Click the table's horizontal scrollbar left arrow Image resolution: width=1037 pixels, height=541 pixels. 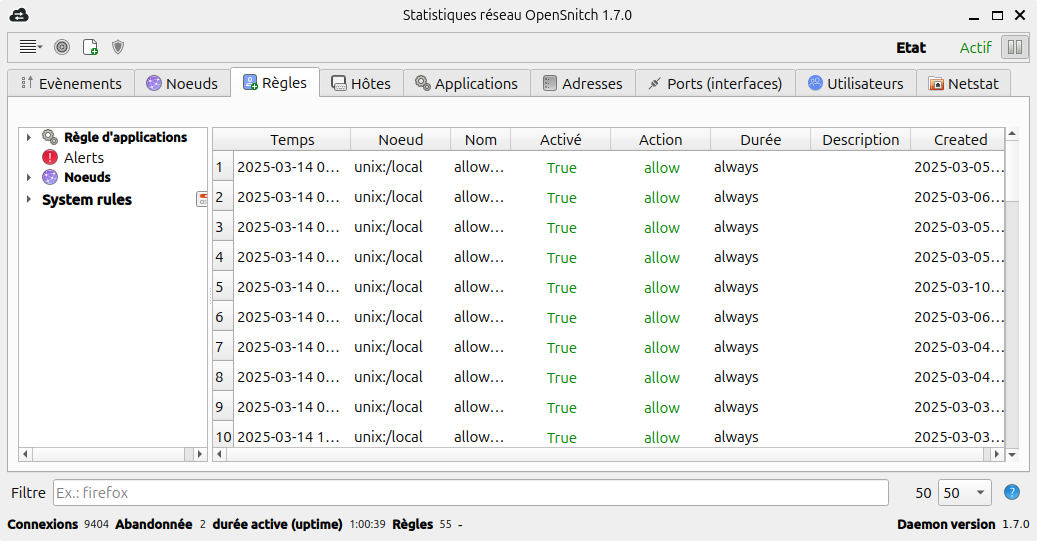[220, 454]
